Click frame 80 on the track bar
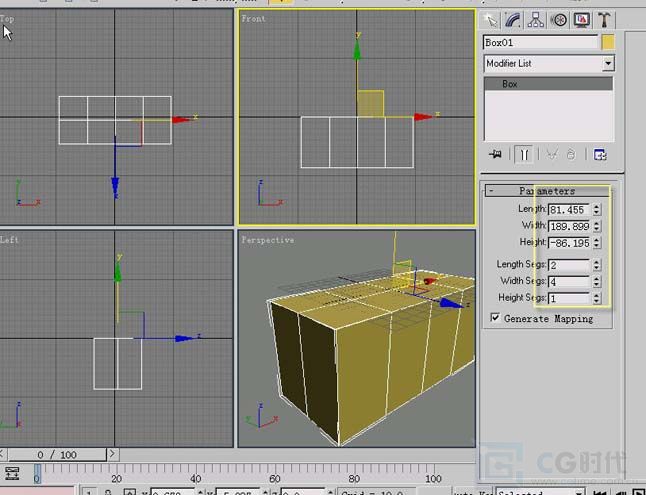646x495 pixels. click(354, 479)
